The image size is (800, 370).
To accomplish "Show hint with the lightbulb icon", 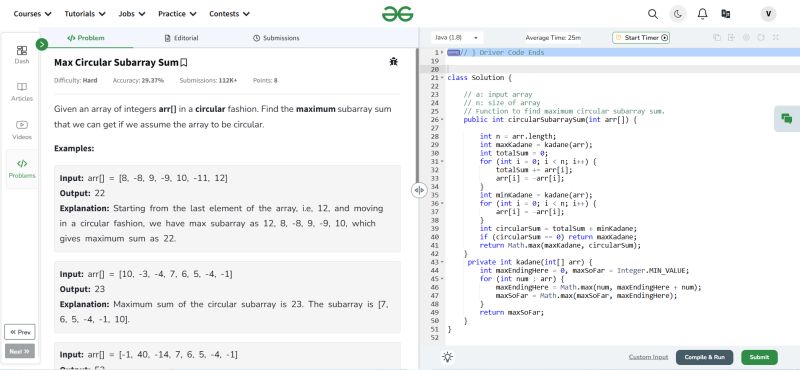I will coord(447,357).
